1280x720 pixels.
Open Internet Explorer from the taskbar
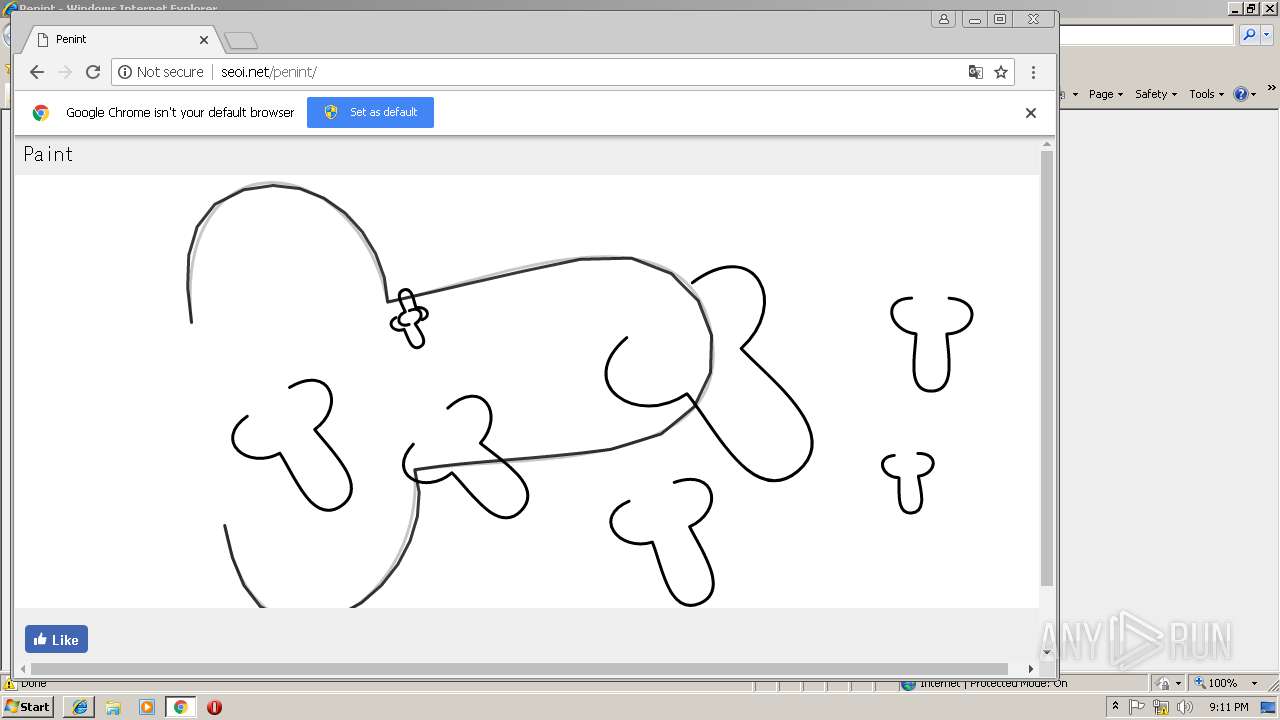pos(79,707)
